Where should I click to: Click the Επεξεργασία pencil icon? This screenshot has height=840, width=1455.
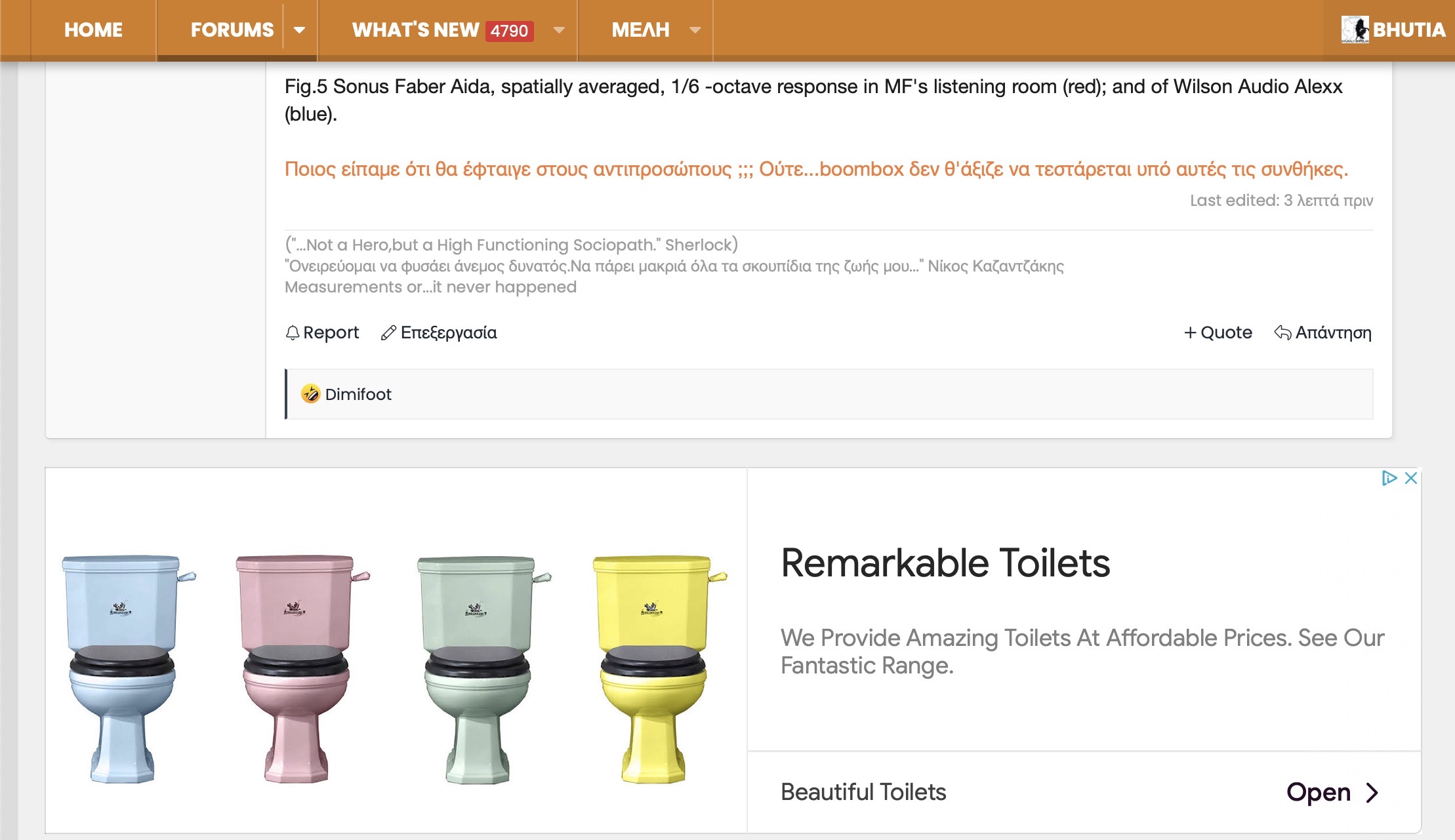pos(388,333)
